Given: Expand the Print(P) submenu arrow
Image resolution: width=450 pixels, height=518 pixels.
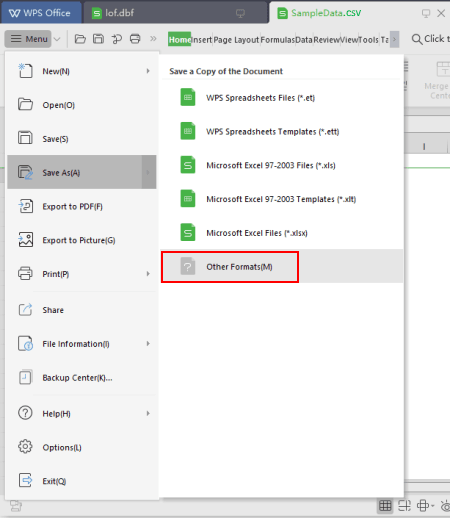Looking at the screenshot, I should tap(148, 274).
